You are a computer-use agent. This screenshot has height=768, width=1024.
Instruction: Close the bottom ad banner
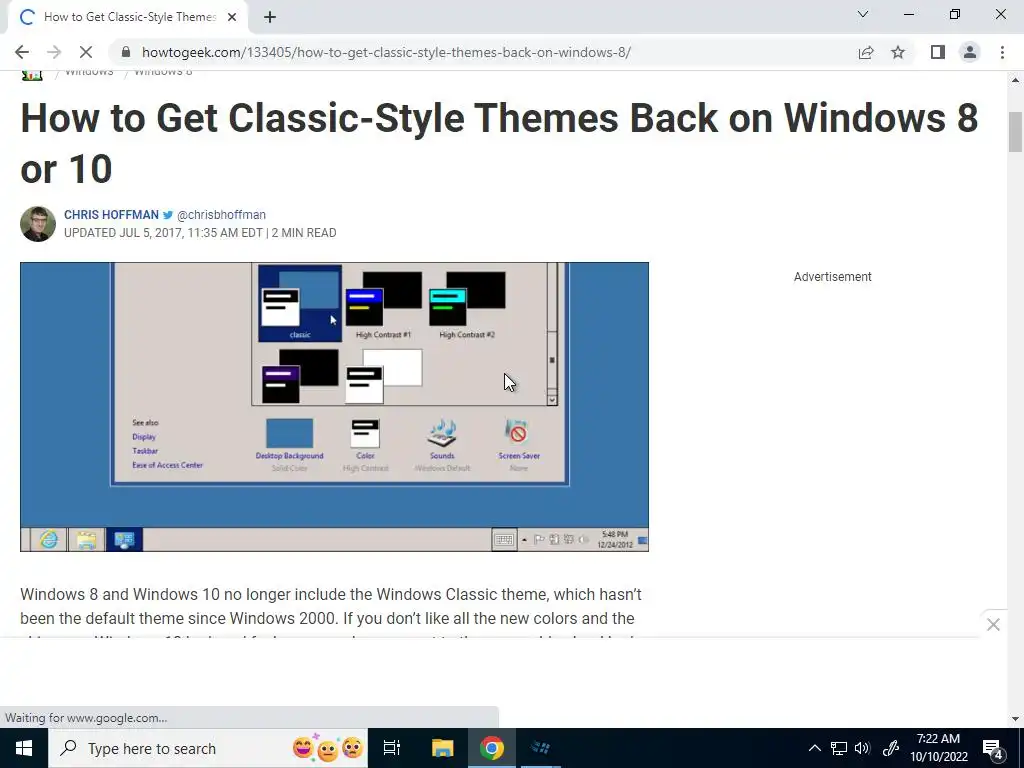click(x=993, y=625)
